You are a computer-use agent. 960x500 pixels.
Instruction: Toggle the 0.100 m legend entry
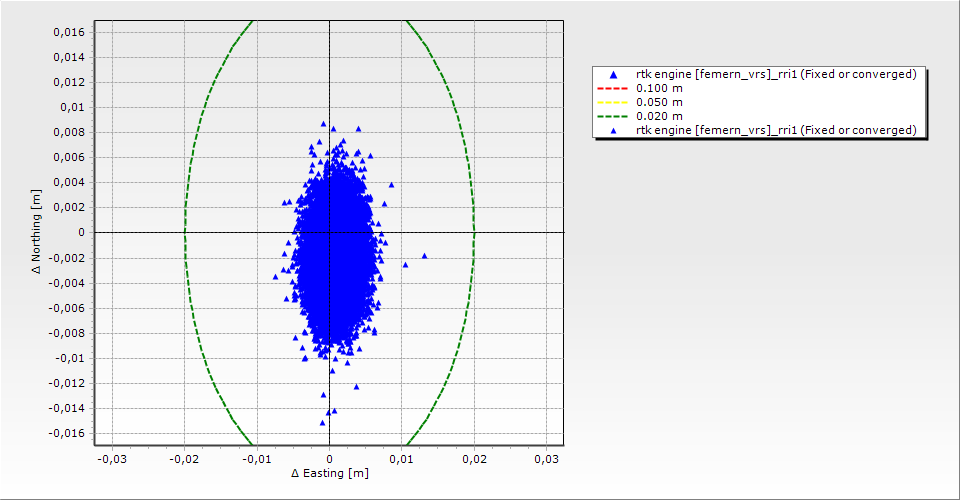point(660,88)
